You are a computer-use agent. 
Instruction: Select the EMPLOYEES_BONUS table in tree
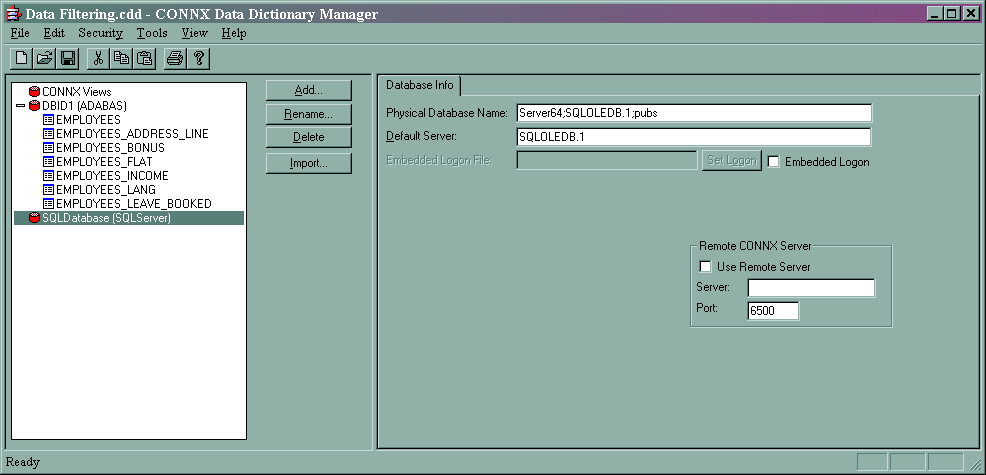pos(110,147)
